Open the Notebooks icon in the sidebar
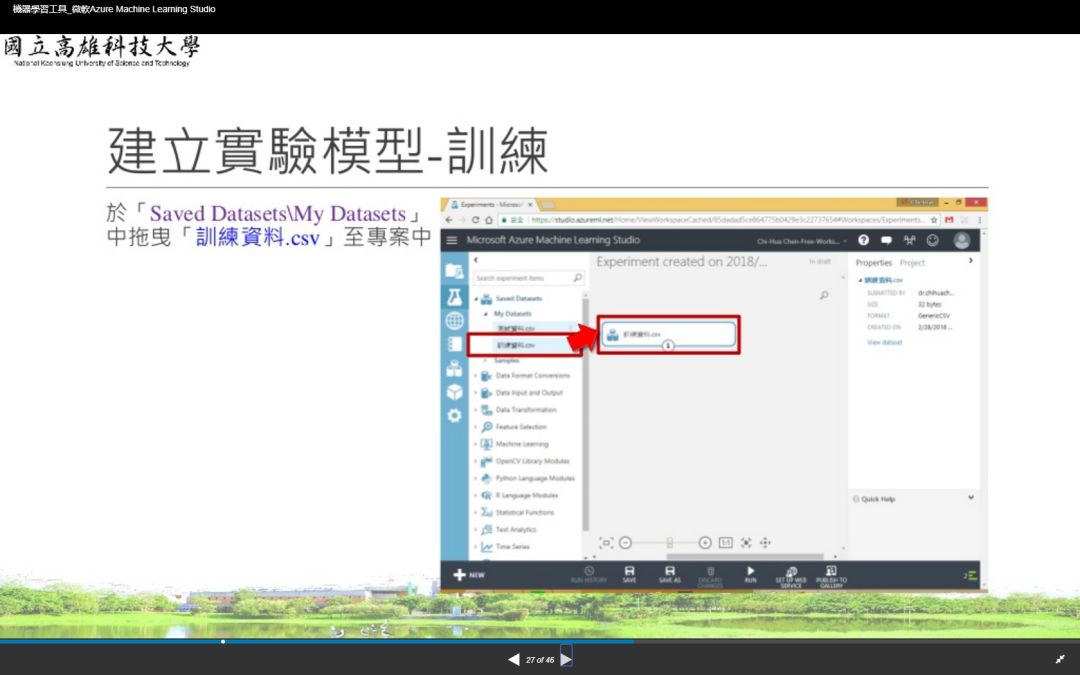 tap(454, 344)
